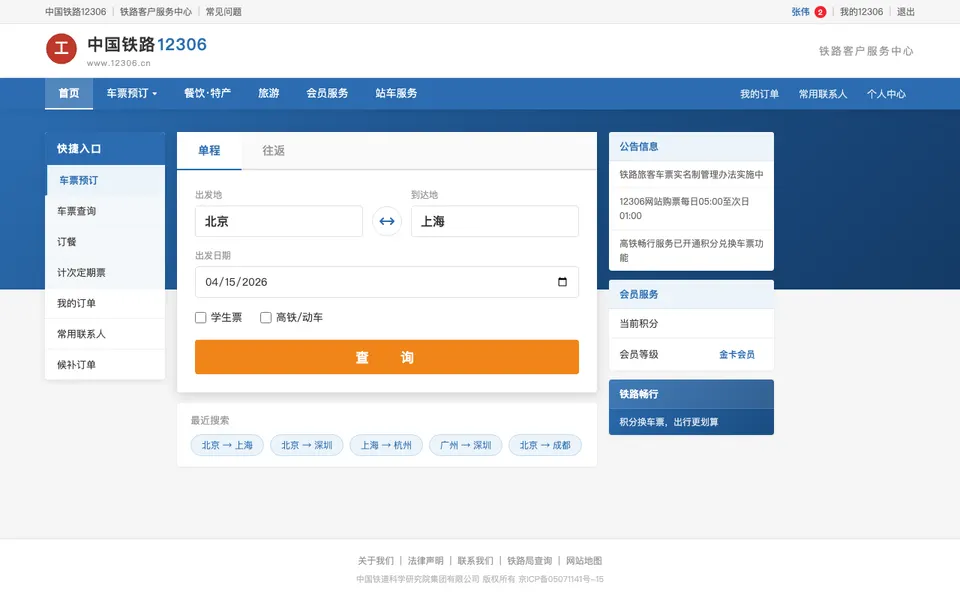Open 网站地图 in the footer

(x=584, y=561)
